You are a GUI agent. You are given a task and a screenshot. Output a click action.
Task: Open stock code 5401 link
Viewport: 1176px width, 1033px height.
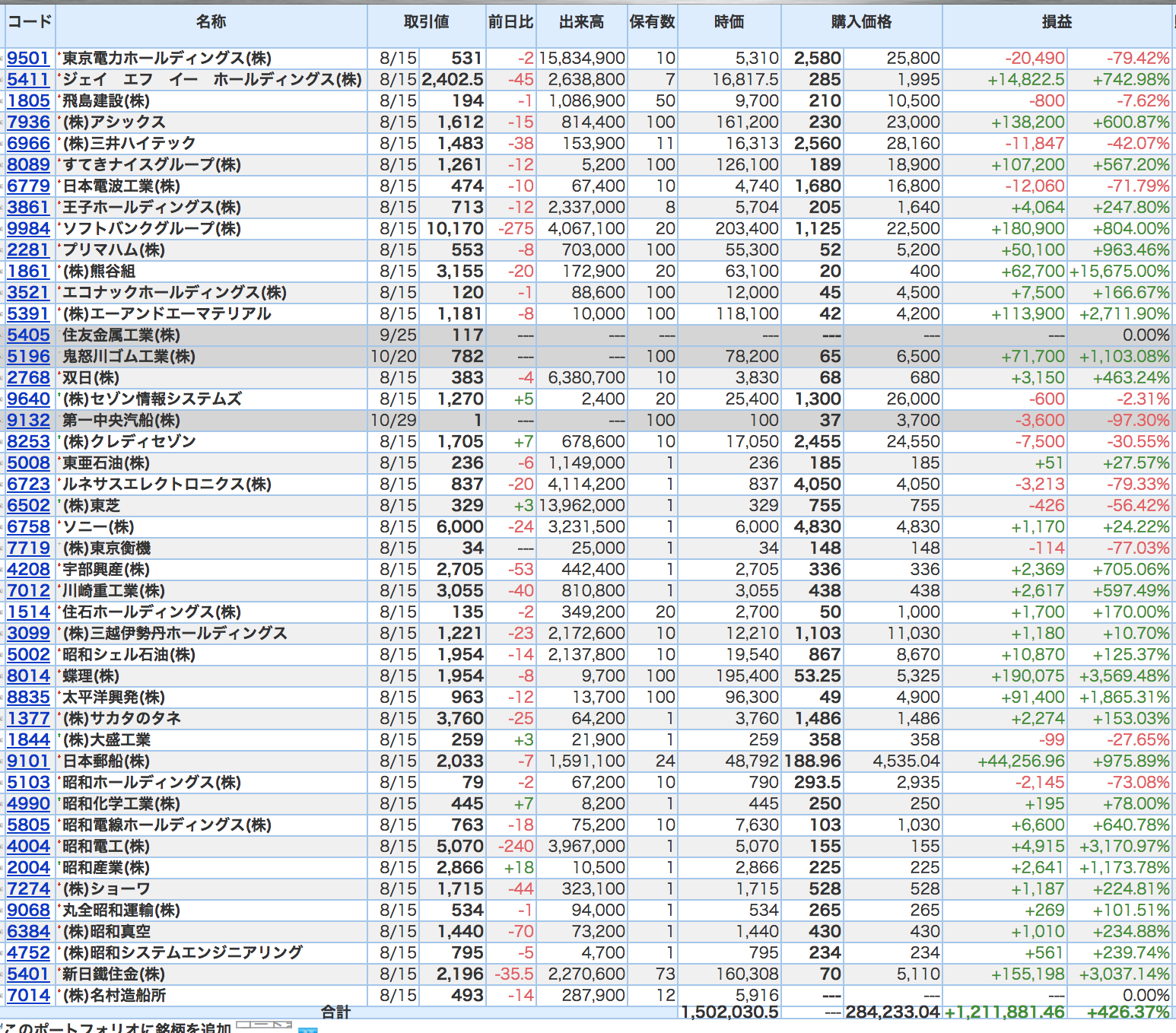[28, 974]
